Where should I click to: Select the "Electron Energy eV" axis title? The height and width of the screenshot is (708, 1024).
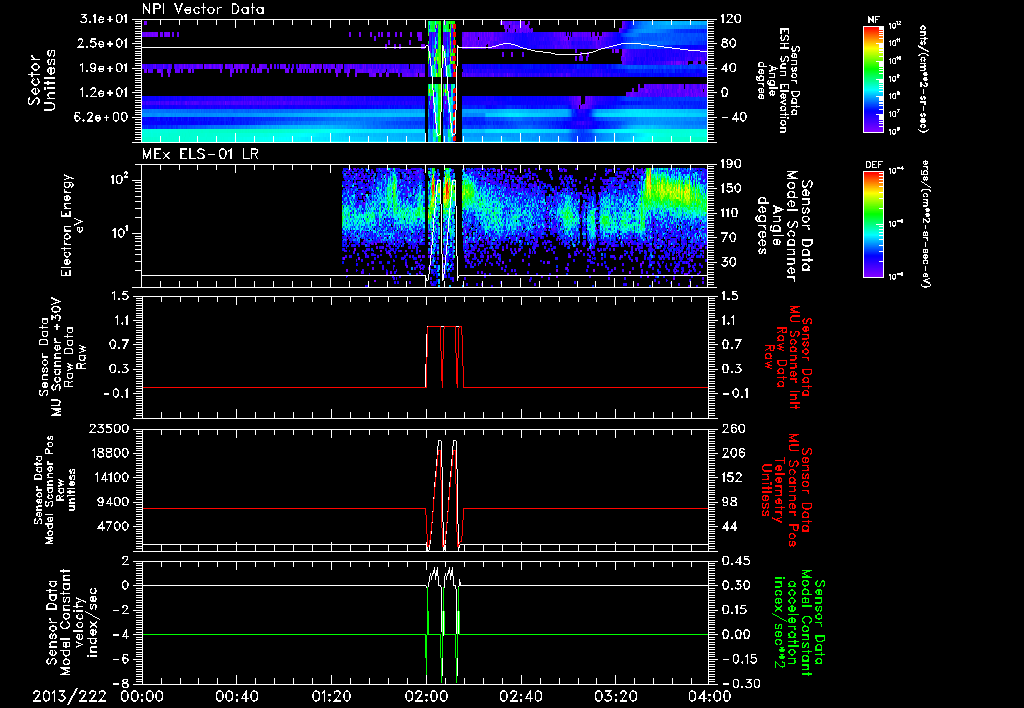pos(74,225)
